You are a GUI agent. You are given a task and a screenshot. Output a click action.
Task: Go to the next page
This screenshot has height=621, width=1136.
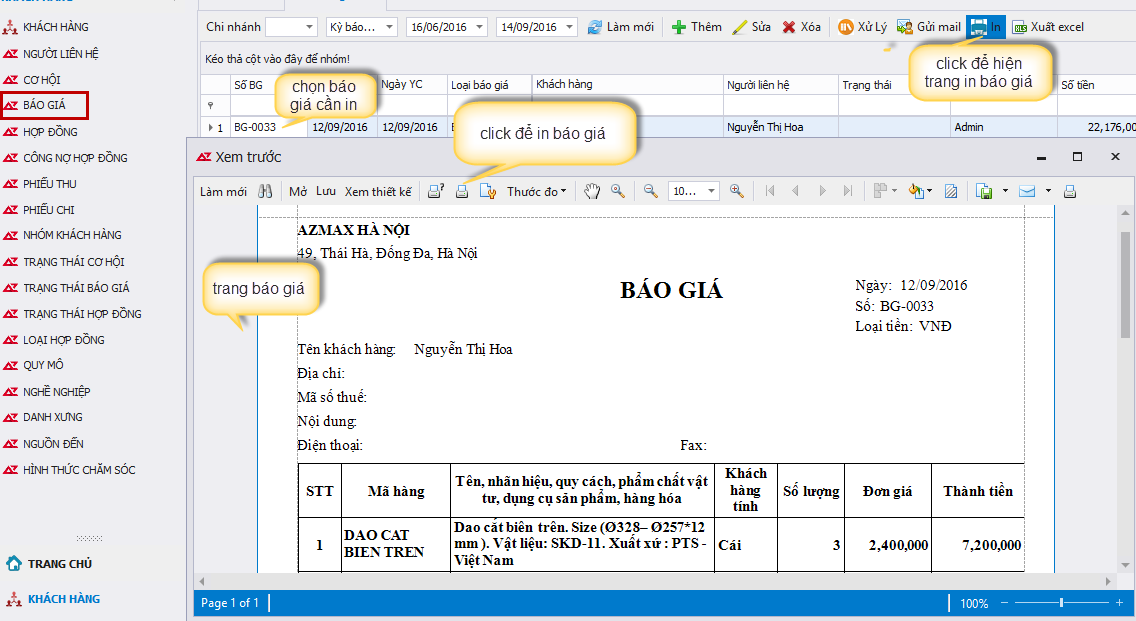[x=822, y=191]
